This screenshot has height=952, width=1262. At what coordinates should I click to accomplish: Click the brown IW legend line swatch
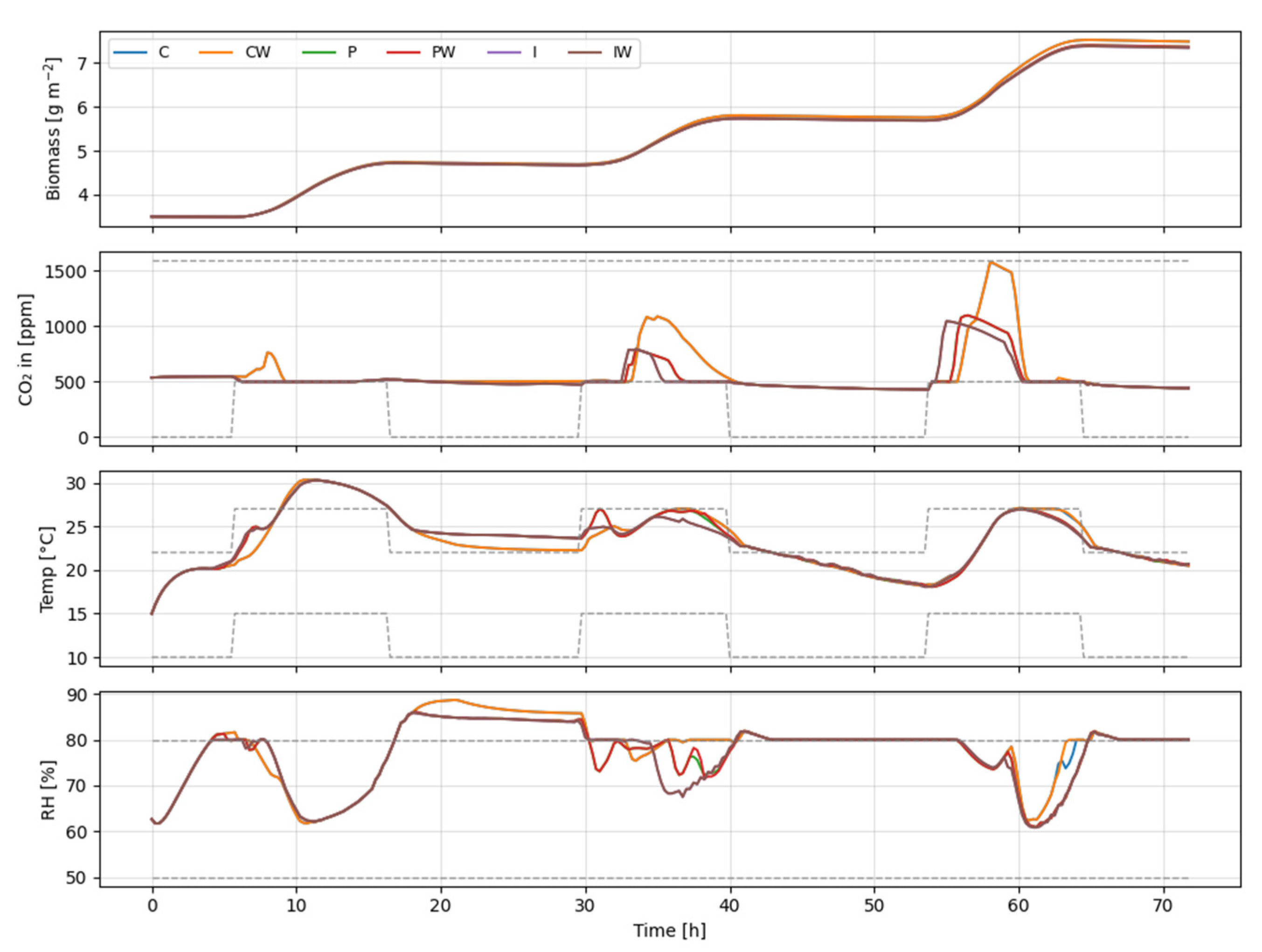[585, 53]
